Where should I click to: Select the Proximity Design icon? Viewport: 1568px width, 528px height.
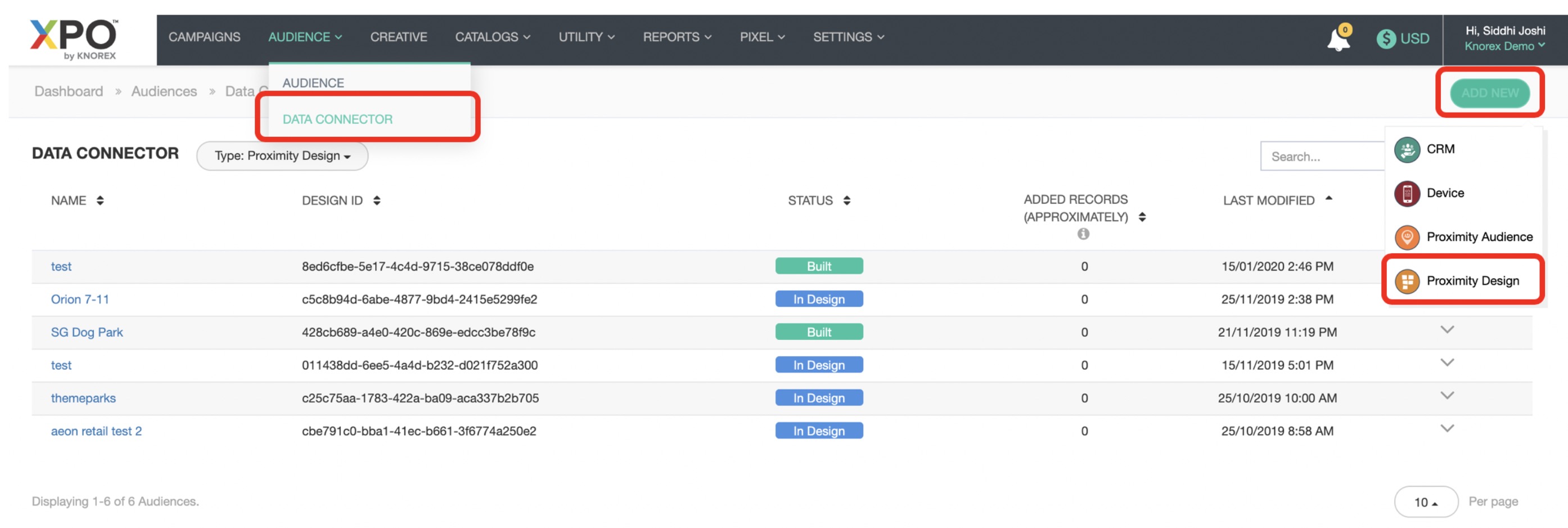click(1407, 281)
